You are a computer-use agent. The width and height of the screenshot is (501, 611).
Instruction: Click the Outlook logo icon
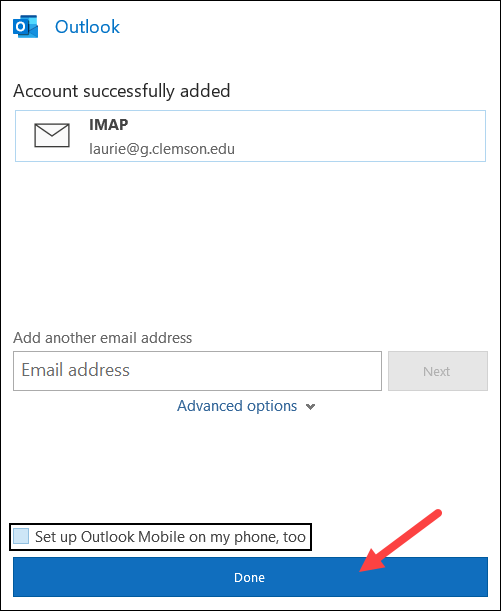click(x=25, y=27)
